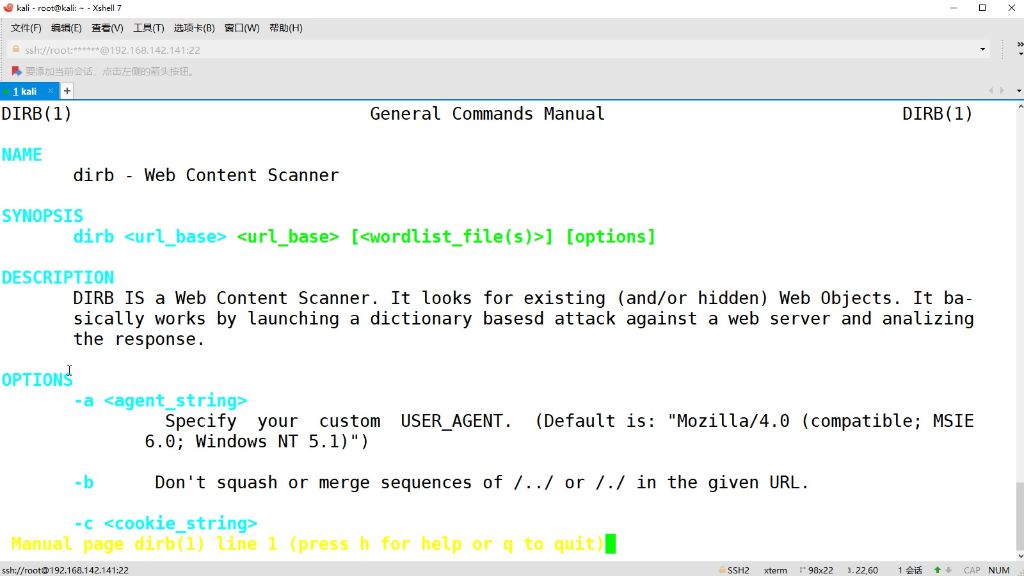The image size is (1024, 576).
Task: Click the xterm status bar entry
Action: (775, 570)
